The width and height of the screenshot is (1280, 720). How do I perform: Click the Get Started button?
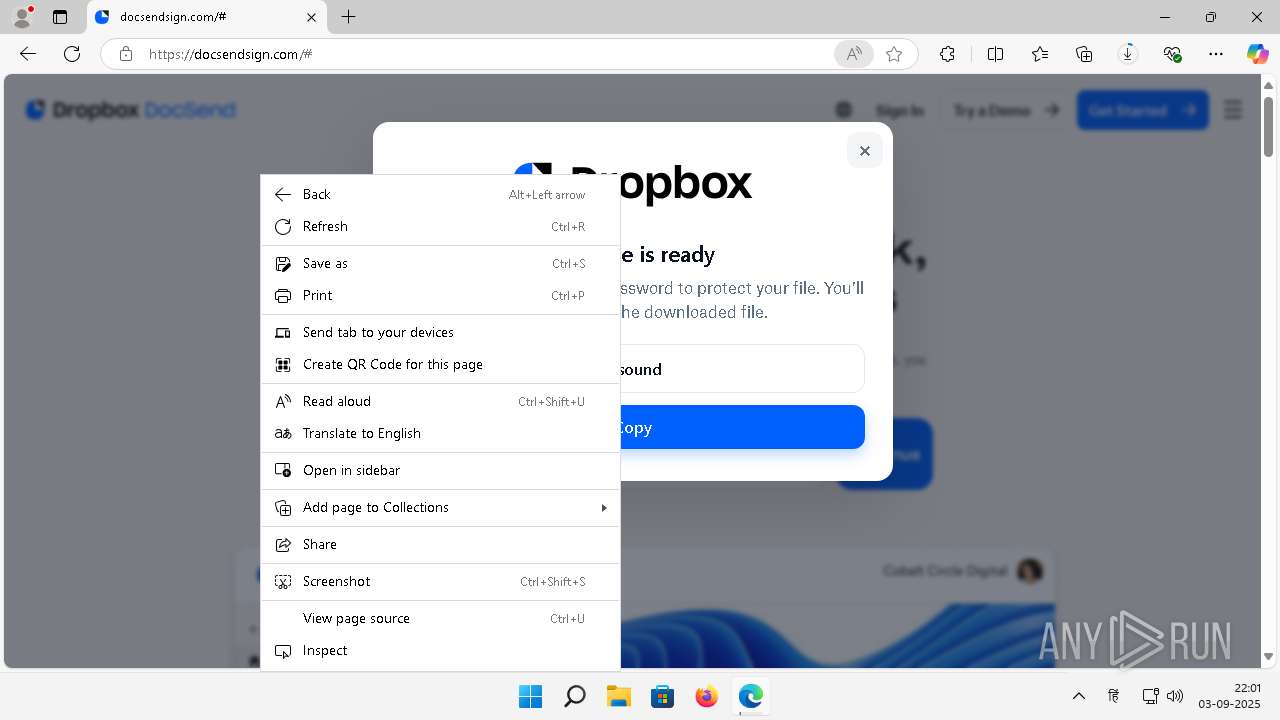(1142, 110)
